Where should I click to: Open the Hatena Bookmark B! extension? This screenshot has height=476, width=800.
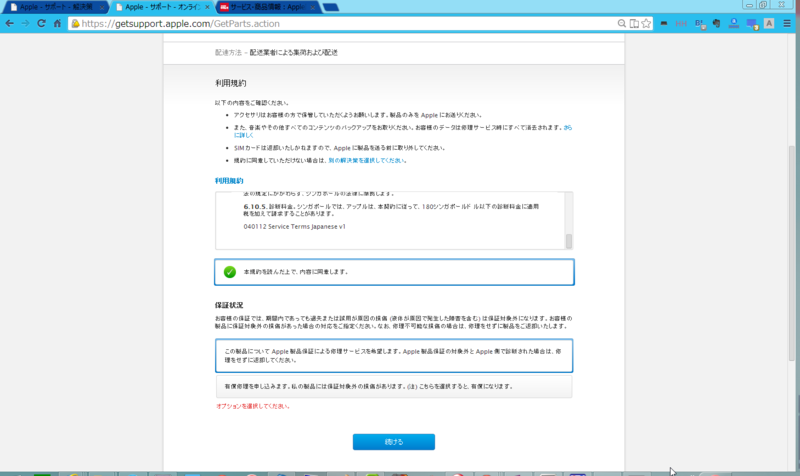(x=700, y=24)
